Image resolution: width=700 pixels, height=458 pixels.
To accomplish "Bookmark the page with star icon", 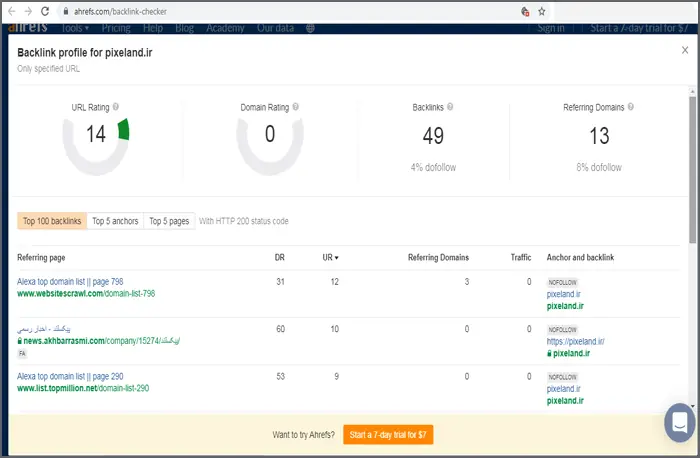I will click(x=542, y=12).
